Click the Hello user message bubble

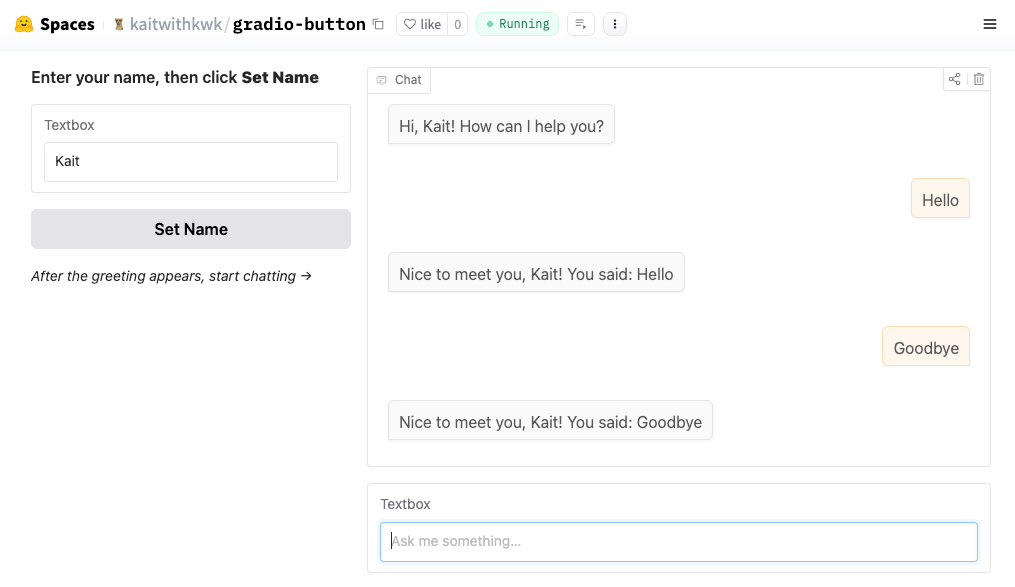coord(940,199)
